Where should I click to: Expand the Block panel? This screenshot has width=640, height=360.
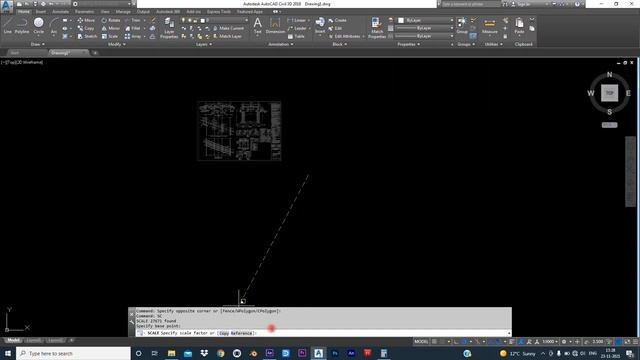coord(339,44)
